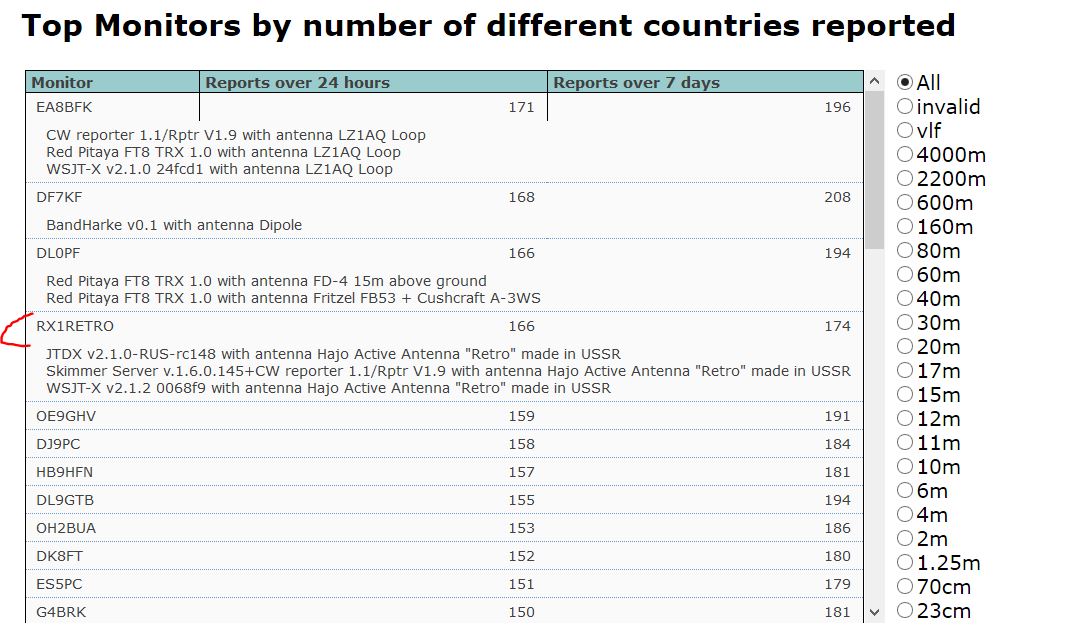This screenshot has width=1066, height=628.
Task: Select the 80m band option
Action: tap(905, 251)
